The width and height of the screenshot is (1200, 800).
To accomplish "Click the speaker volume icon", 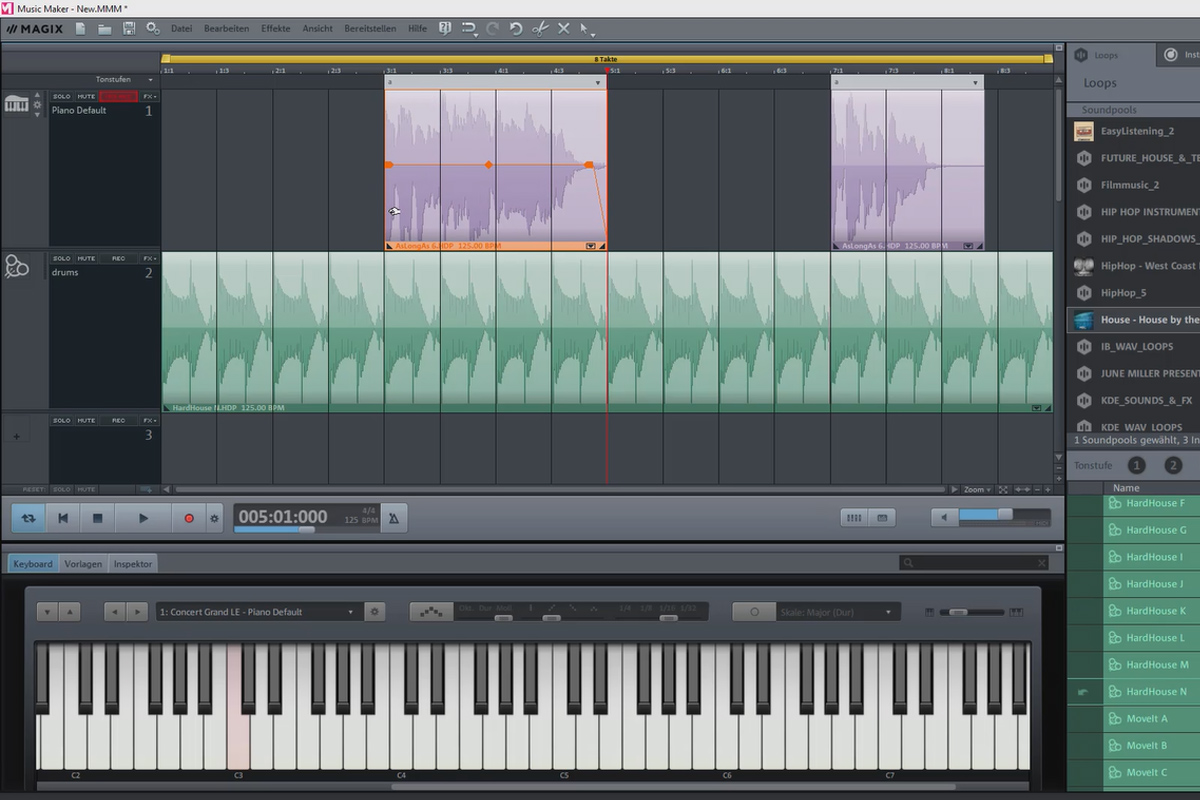I will coord(944,517).
